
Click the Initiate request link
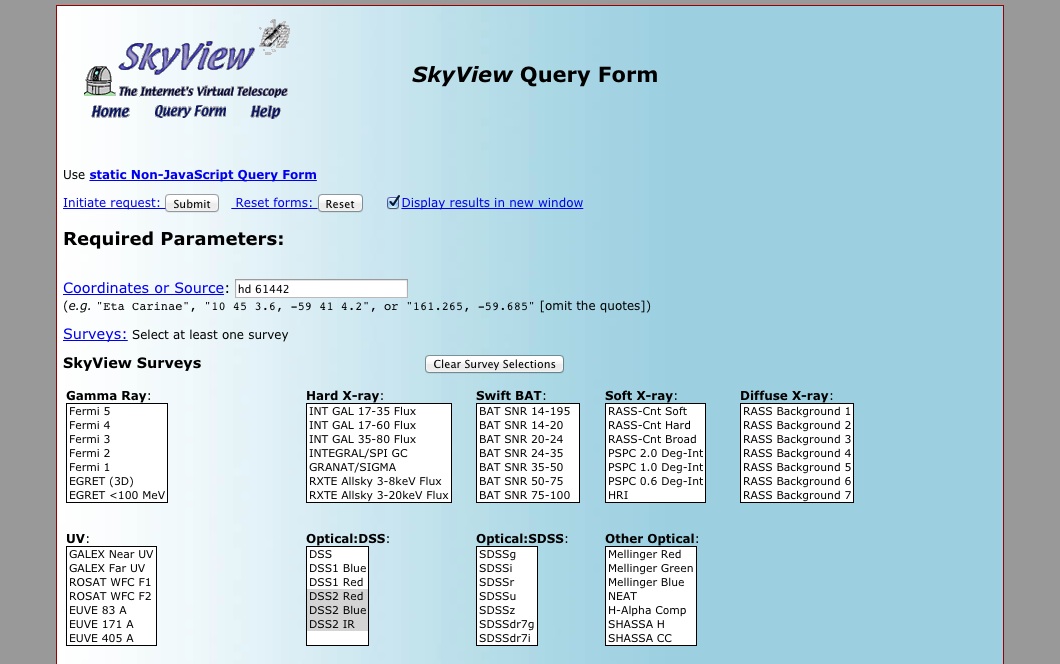112,203
